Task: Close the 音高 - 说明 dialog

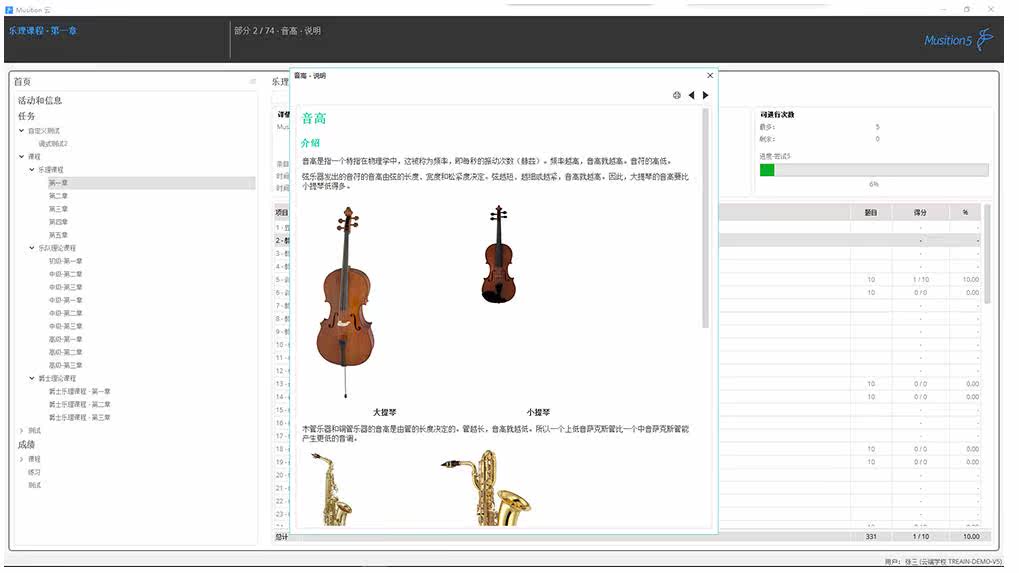Action: coord(710,75)
